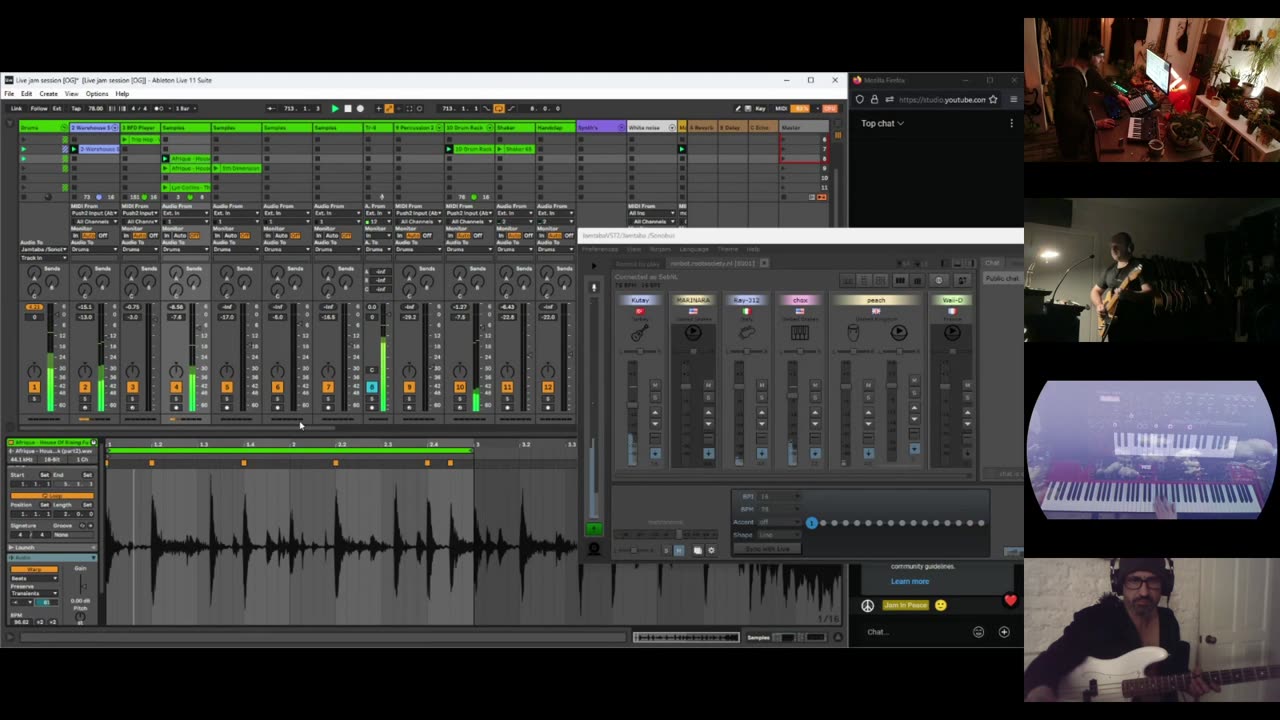
Task: Arm the arrangement record button in Ableton
Action: pos(360,108)
